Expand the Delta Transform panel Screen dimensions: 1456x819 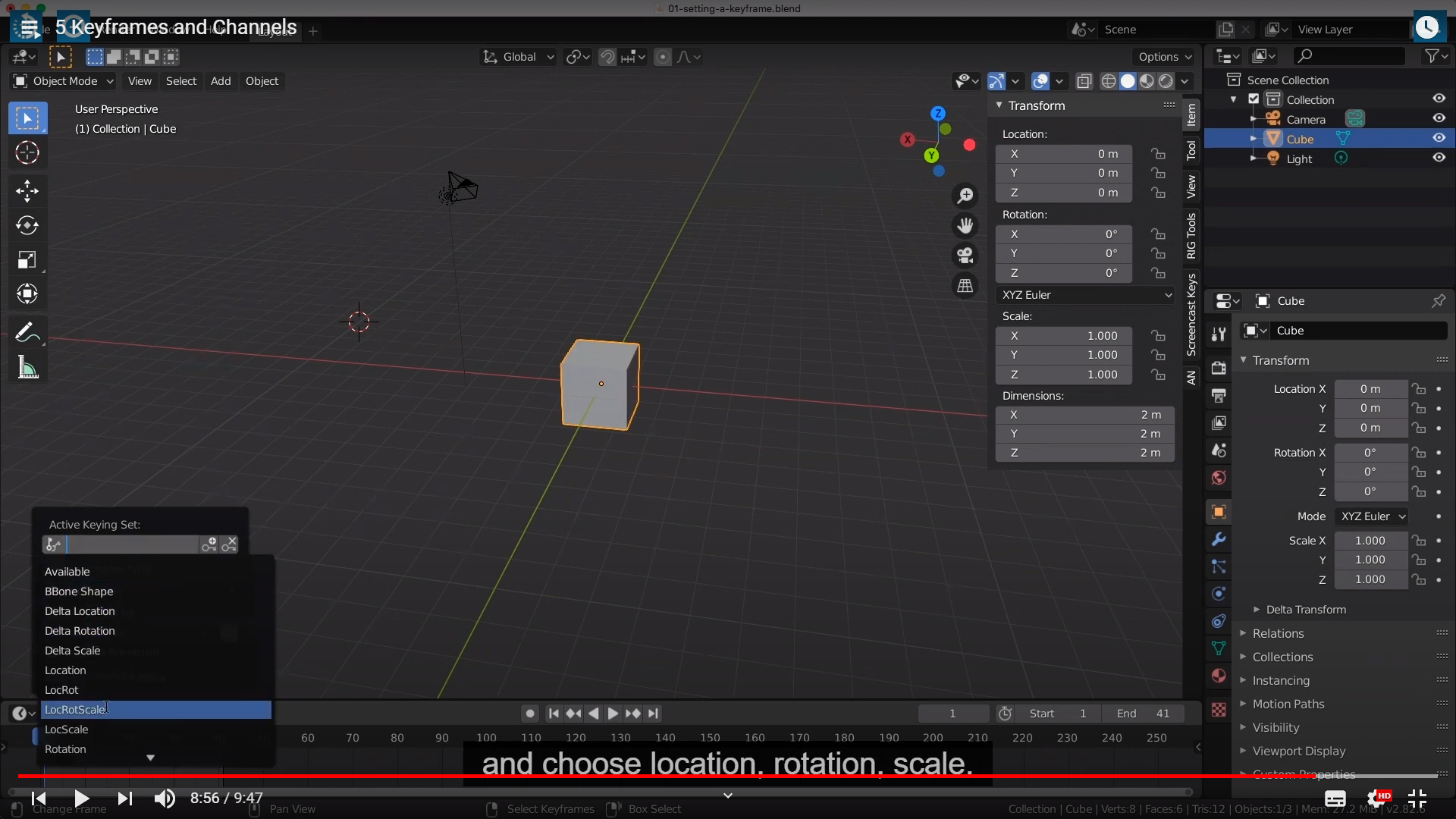(x=1304, y=610)
